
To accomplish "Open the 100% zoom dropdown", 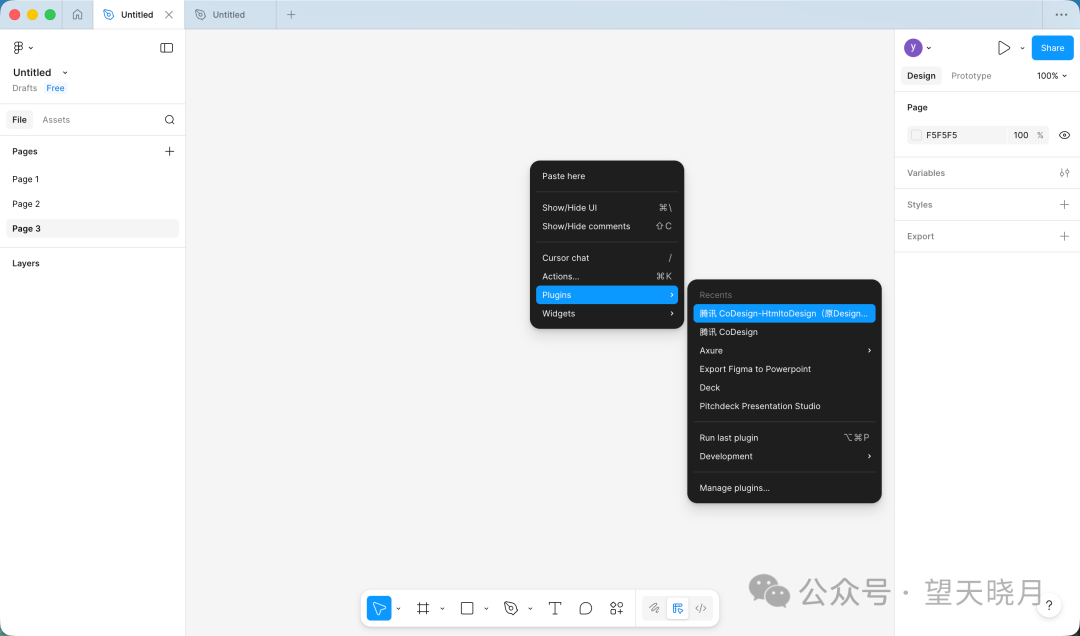I will point(1052,76).
